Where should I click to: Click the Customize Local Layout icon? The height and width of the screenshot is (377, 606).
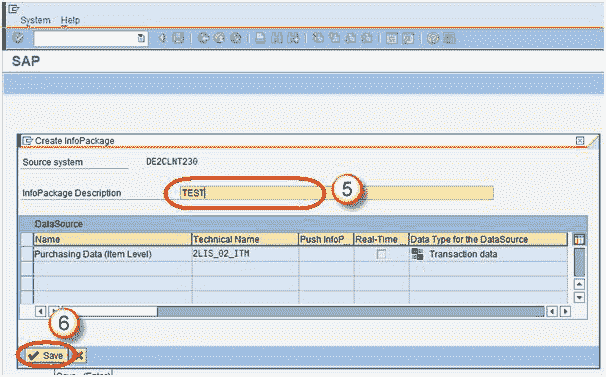tap(449, 38)
